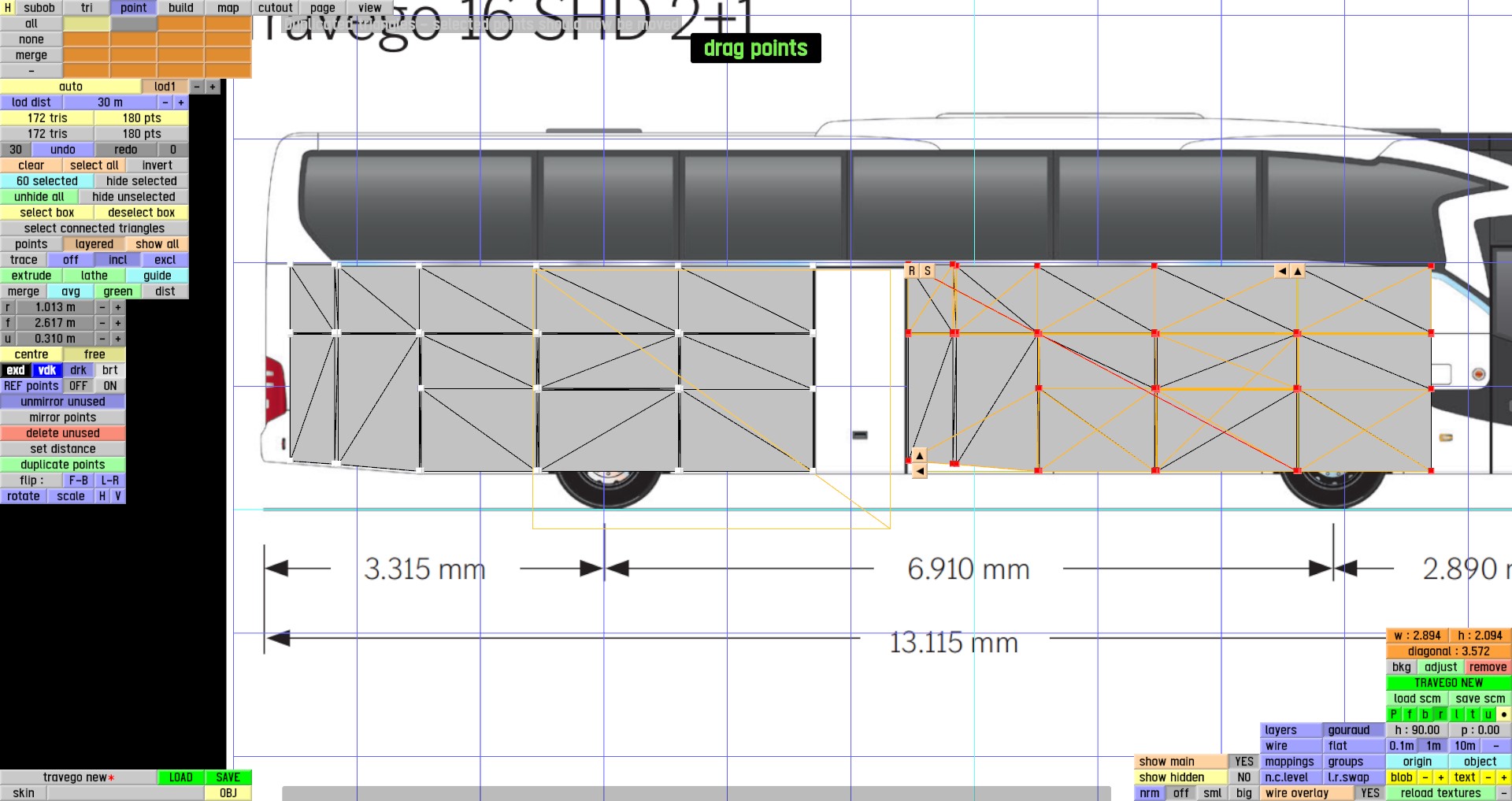Click the extrude button
This screenshot has width=1512, height=801.
31,276
